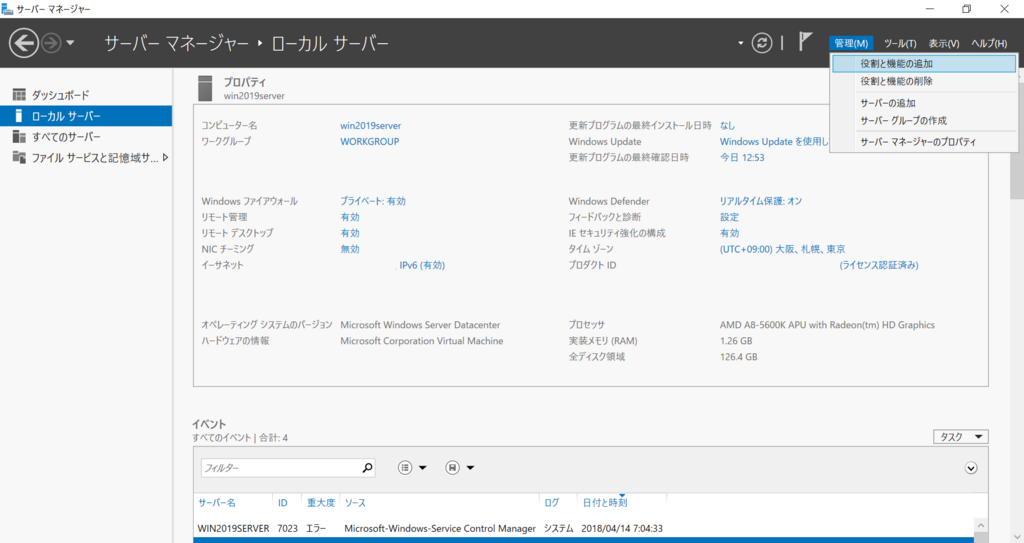Viewport: 1024px width, 543px height.
Task: Sort events by ID column
Action: coord(283,502)
